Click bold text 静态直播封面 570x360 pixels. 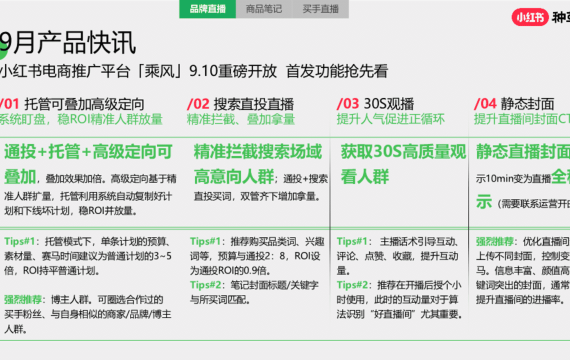point(523,152)
